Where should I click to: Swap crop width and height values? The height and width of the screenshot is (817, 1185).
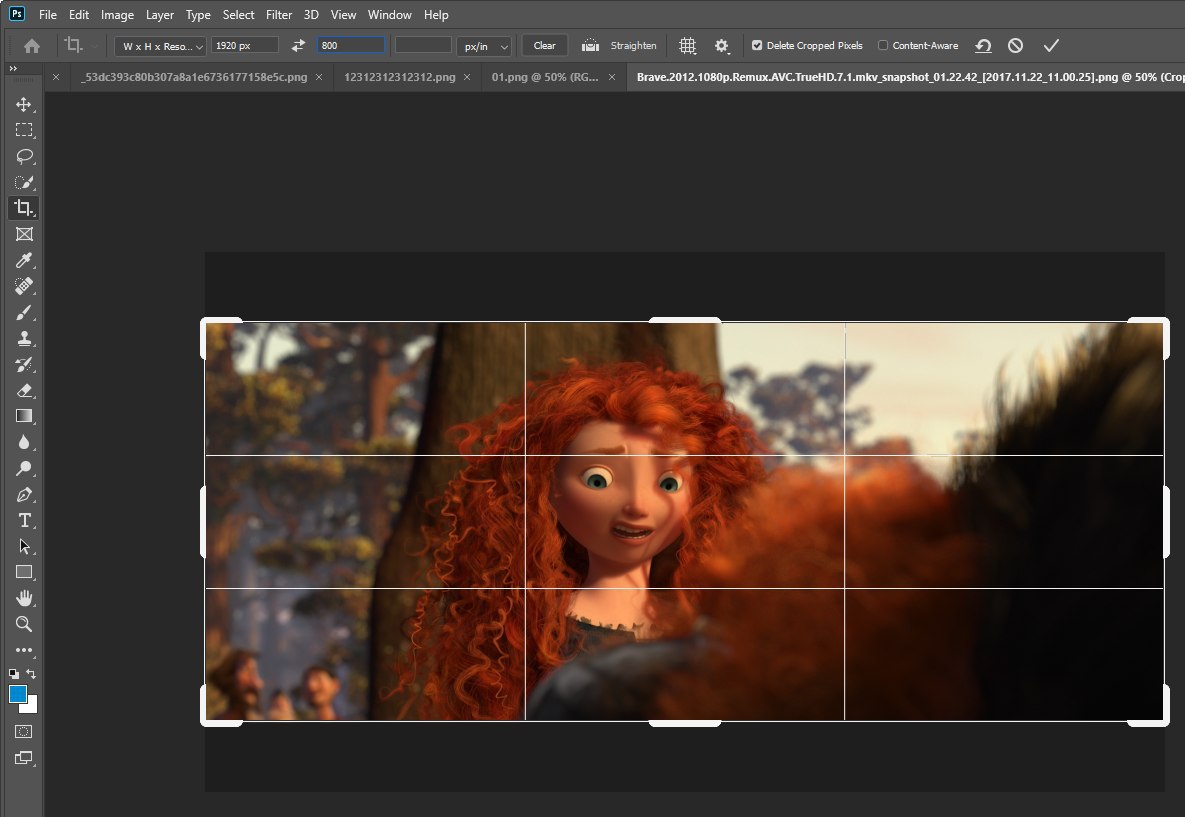(298, 45)
